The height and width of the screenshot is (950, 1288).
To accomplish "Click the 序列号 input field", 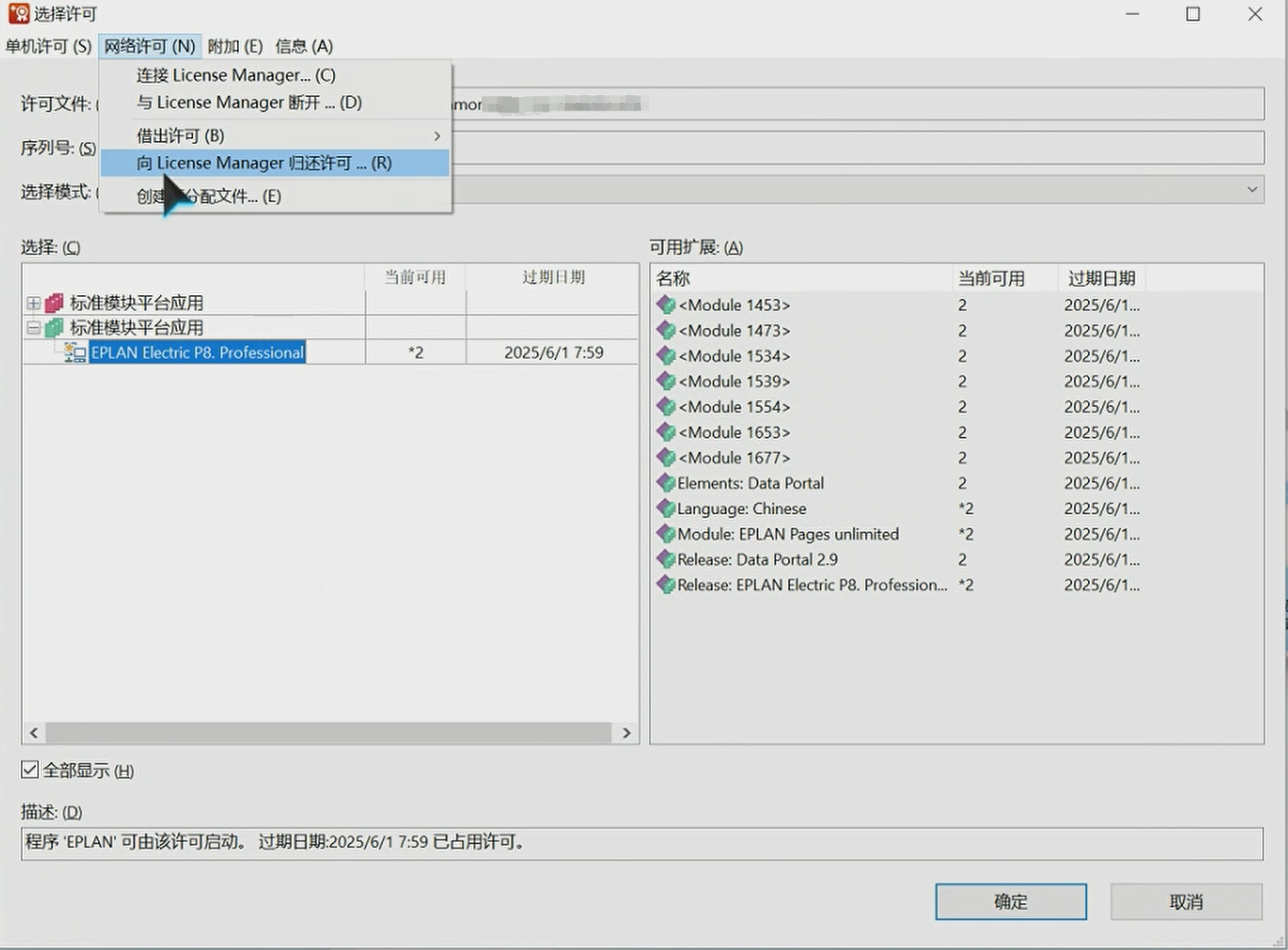I will pyautogui.click(x=858, y=148).
